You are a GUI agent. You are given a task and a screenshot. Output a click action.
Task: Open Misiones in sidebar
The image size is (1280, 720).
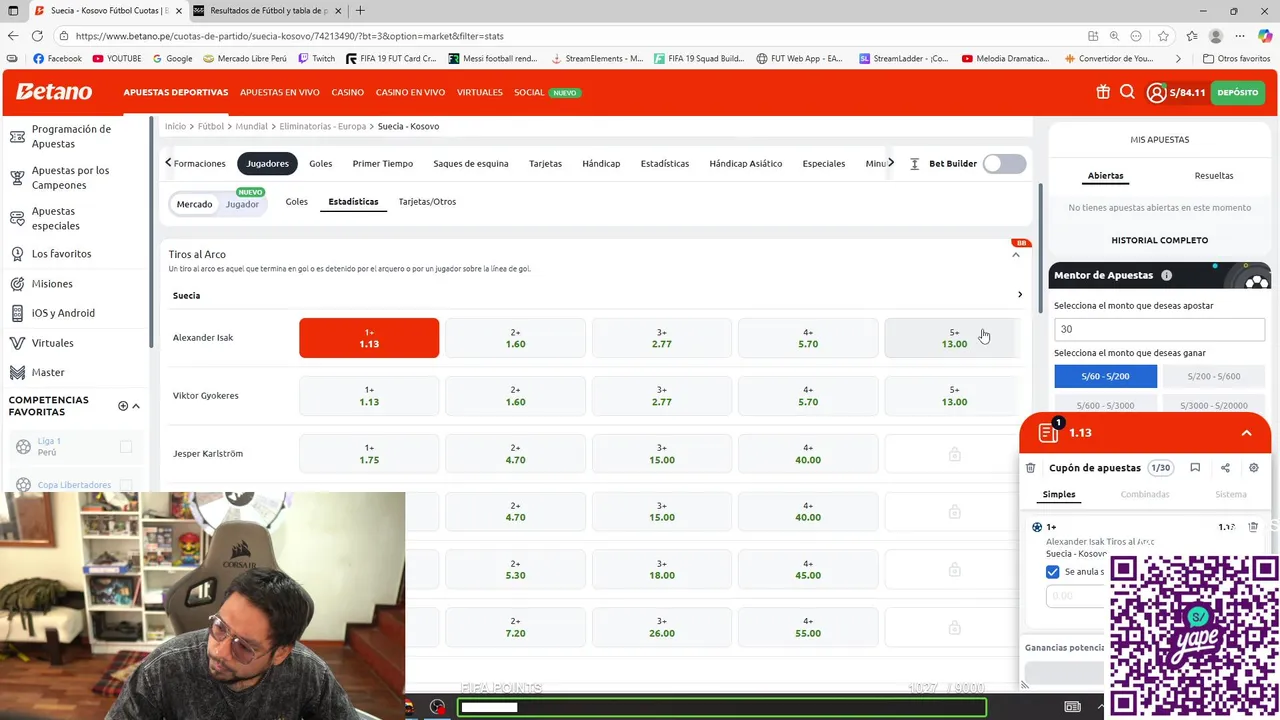(x=52, y=284)
